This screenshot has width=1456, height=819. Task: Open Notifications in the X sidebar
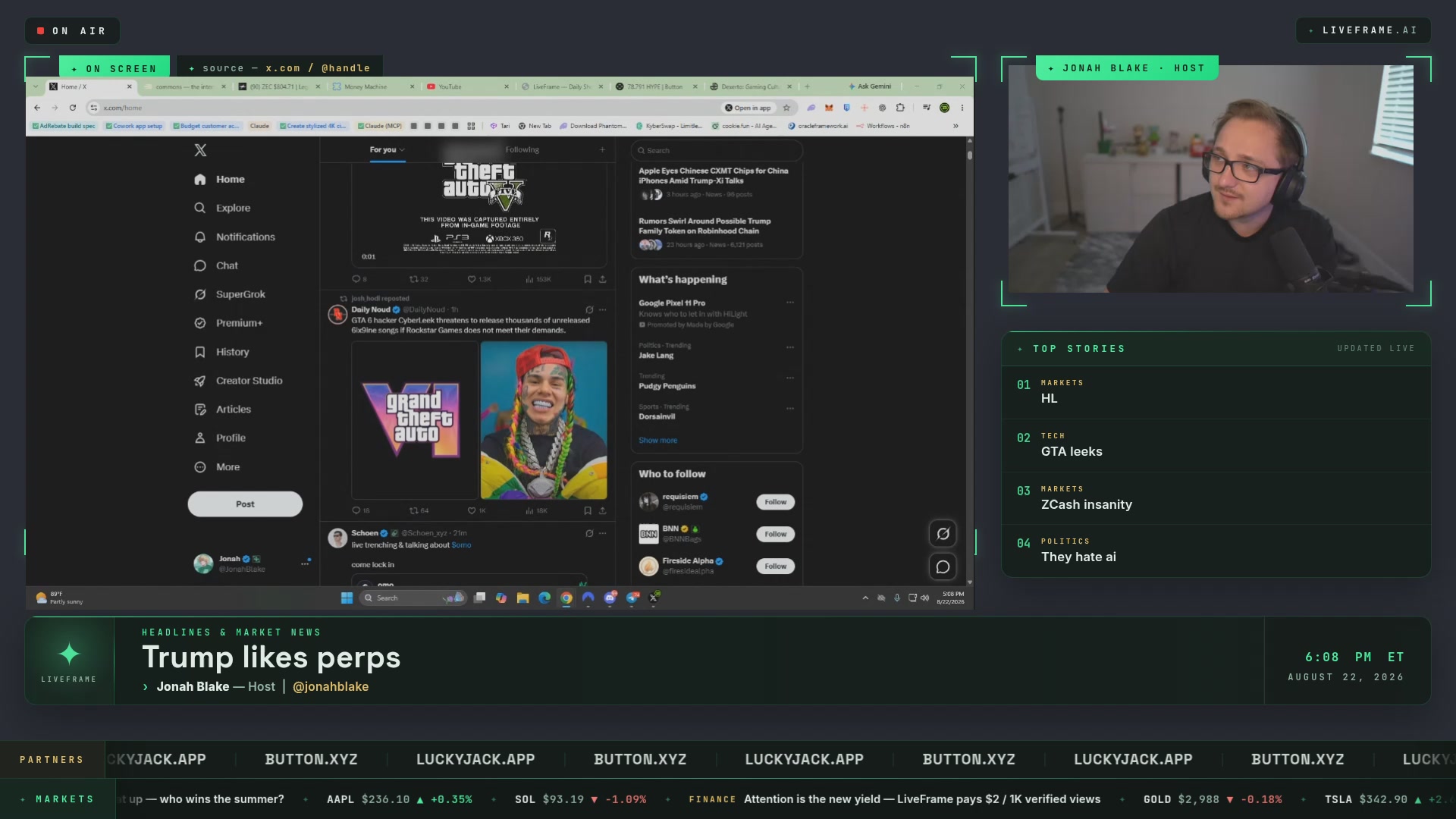[x=235, y=237]
